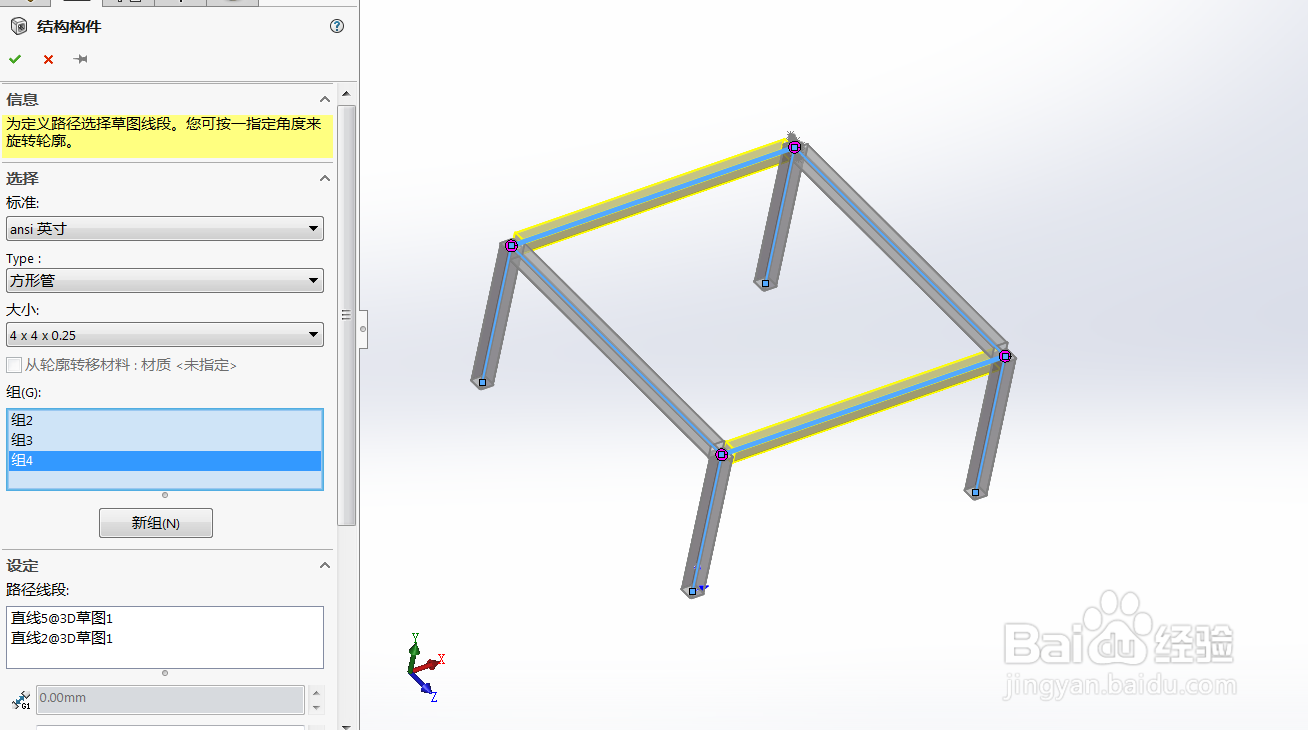The image size is (1308, 730).
Task: Select 组3 in the group list
Action: pos(165,440)
